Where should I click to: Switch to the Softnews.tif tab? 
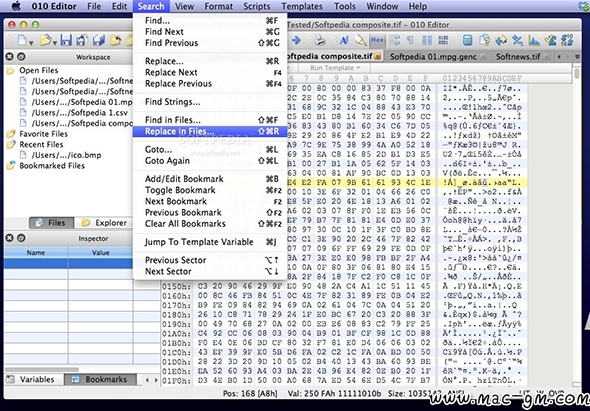pos(518,57)
